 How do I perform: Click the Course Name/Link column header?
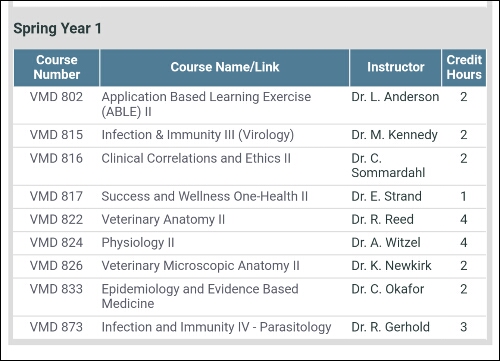coord(225,67)
